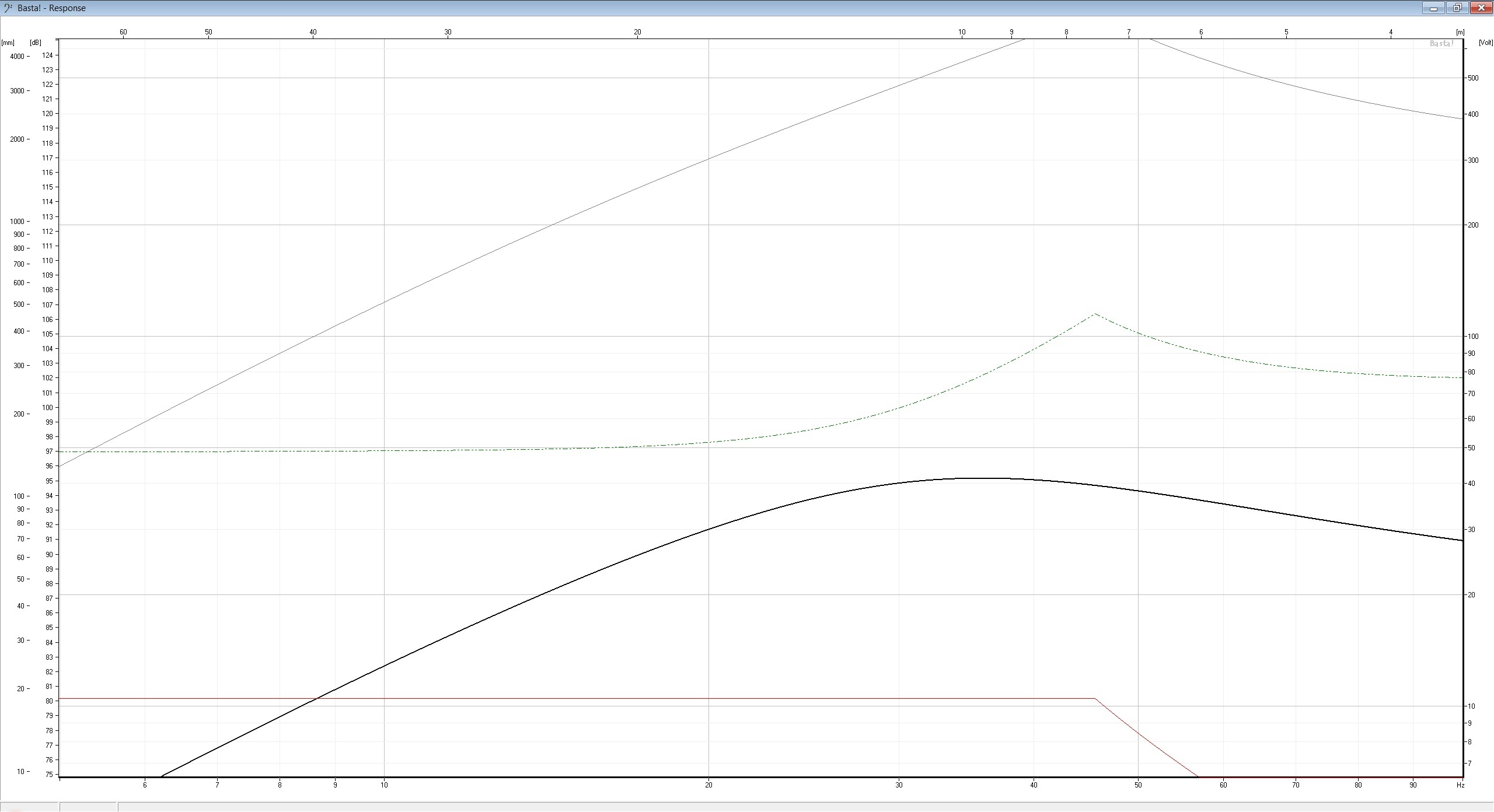Click the 500 Volt tick label
Image resolution: width=1494 pixels, height=812 pixels.
pyautogui.click(x=1473, y=78)
